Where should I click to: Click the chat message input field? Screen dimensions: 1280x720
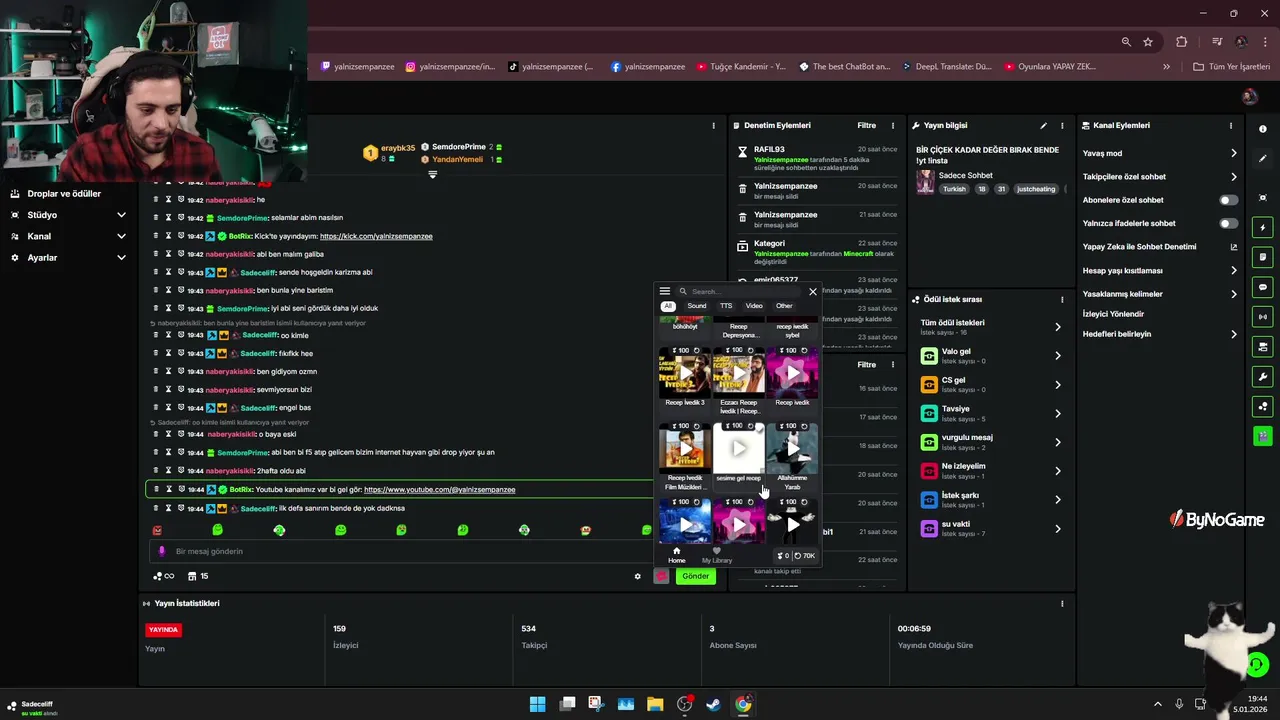400,551
